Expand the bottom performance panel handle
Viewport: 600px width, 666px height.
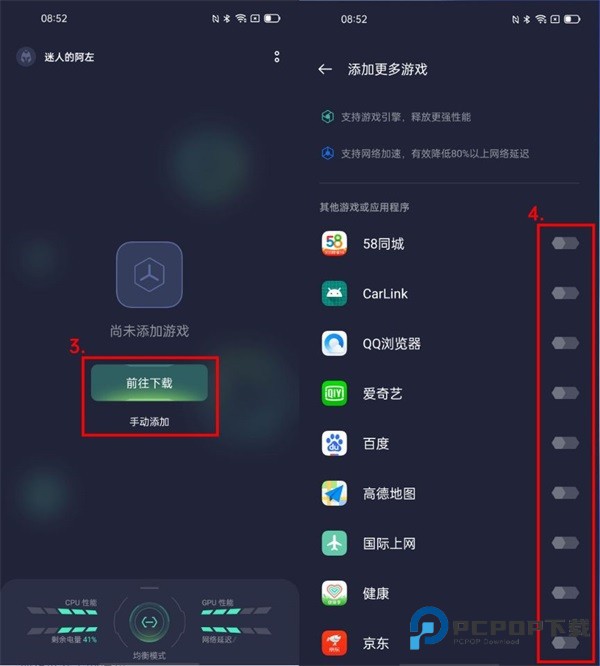[149, 588]
